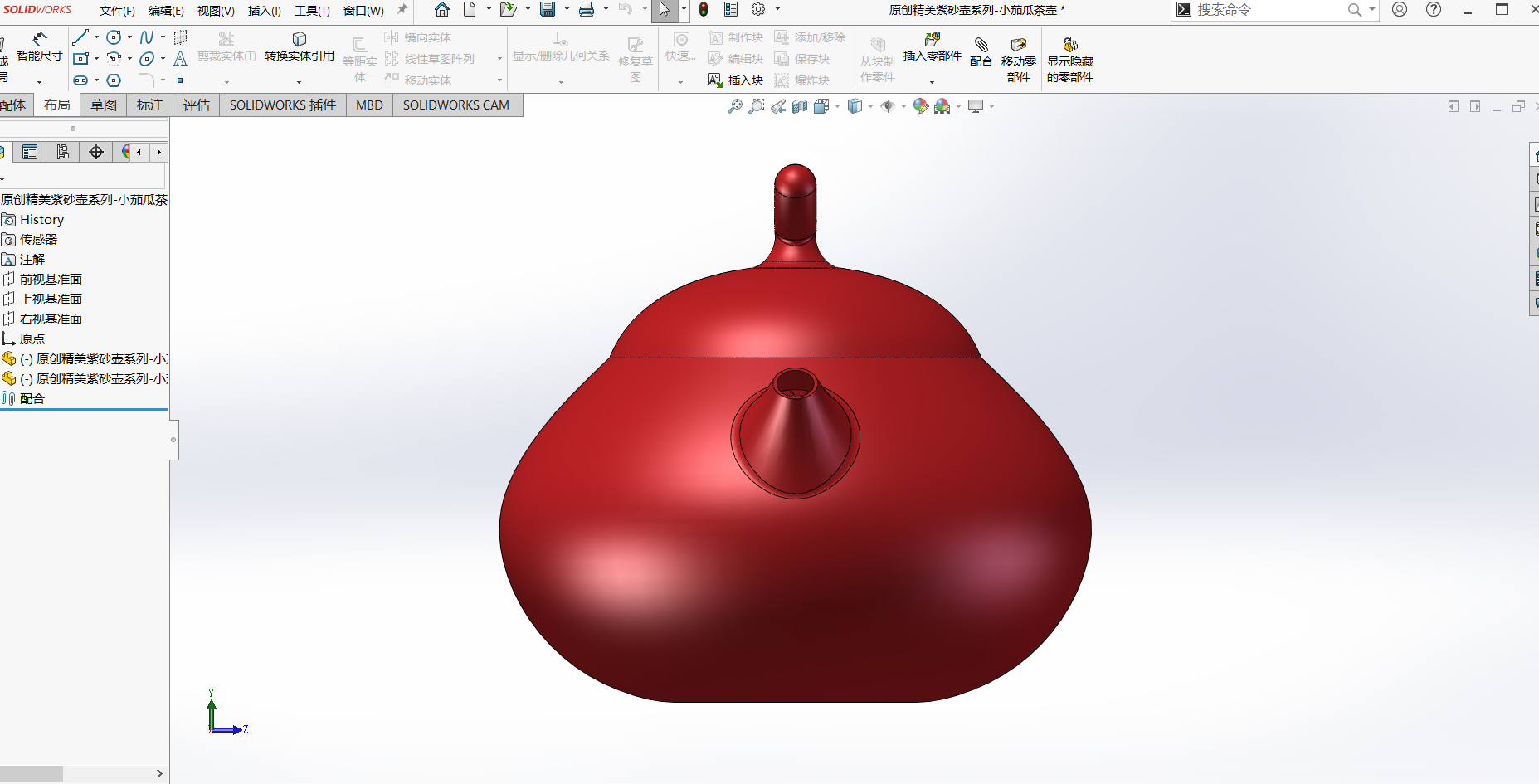Select the Corner Rectangle tool

click(80, 59)
